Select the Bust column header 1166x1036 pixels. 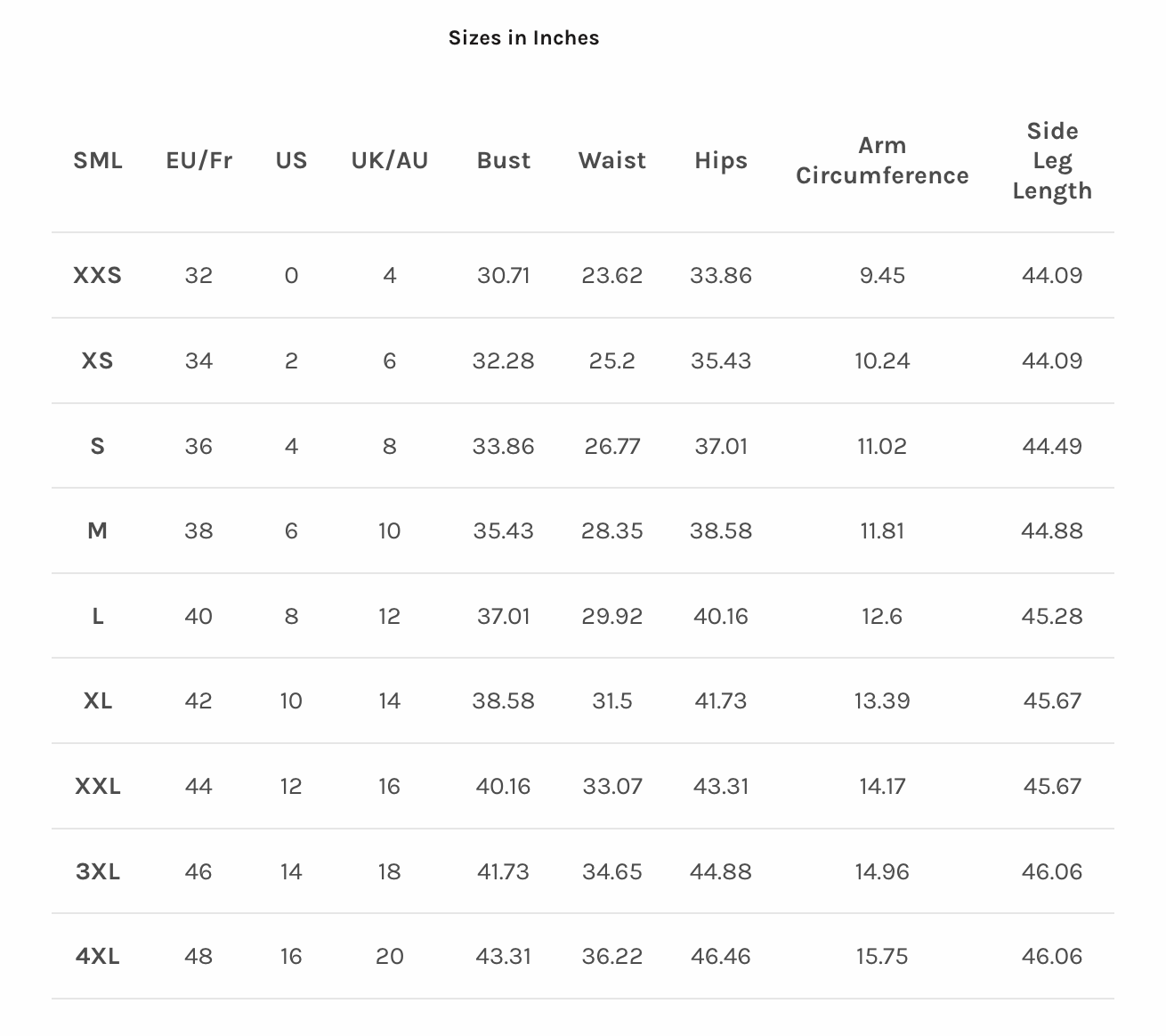point(504,160)
